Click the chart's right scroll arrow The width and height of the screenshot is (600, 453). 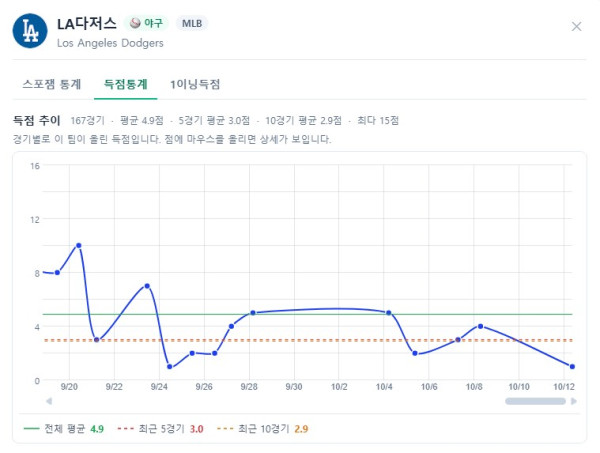coord(574,401)
